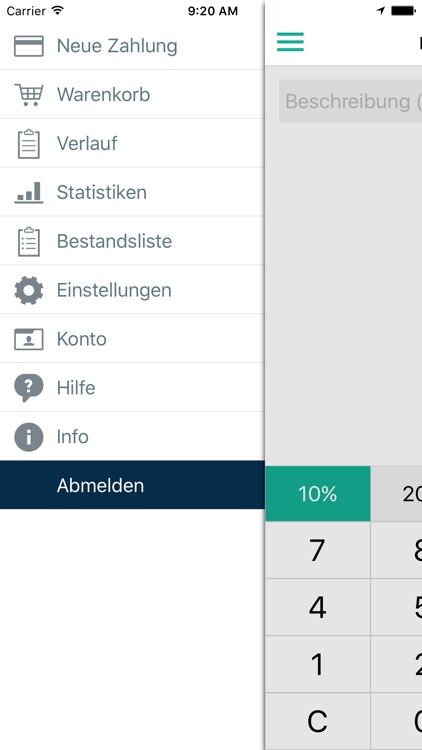Viewport: 422px width, 750px height.
Task: Focus the Beschreibung description field
Action: (350, 101)
